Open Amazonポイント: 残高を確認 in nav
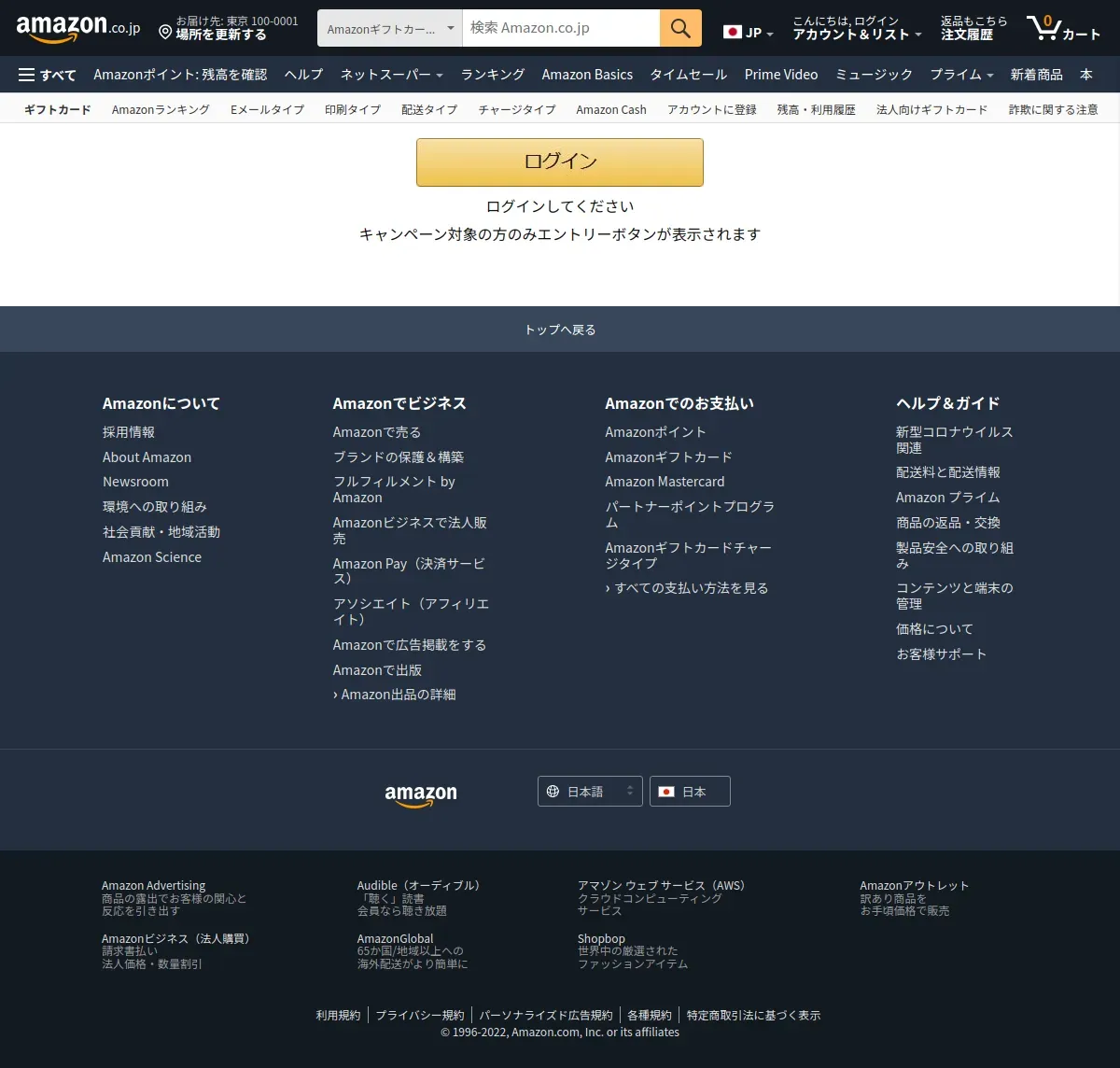The width and height of the screenshot is (1120, 1068). [180, 75]
